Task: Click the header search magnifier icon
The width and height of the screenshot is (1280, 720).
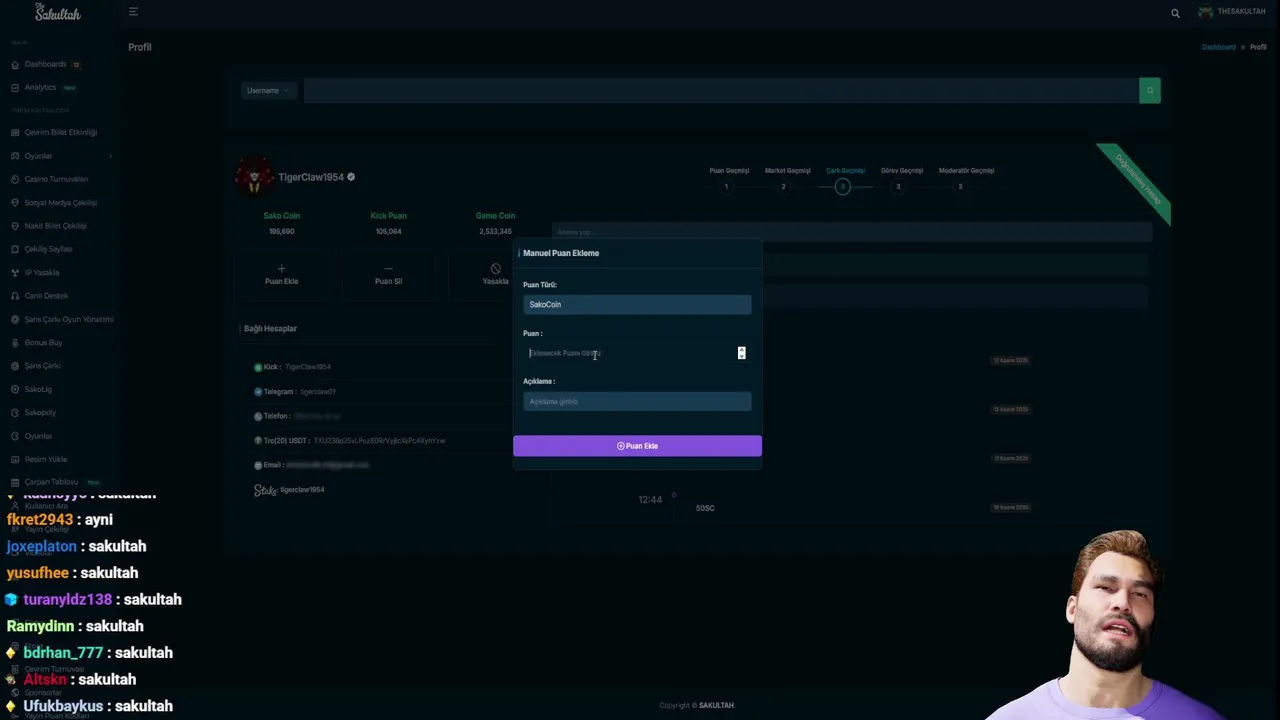Action: pyautogui.click(x=1175, y=13)
